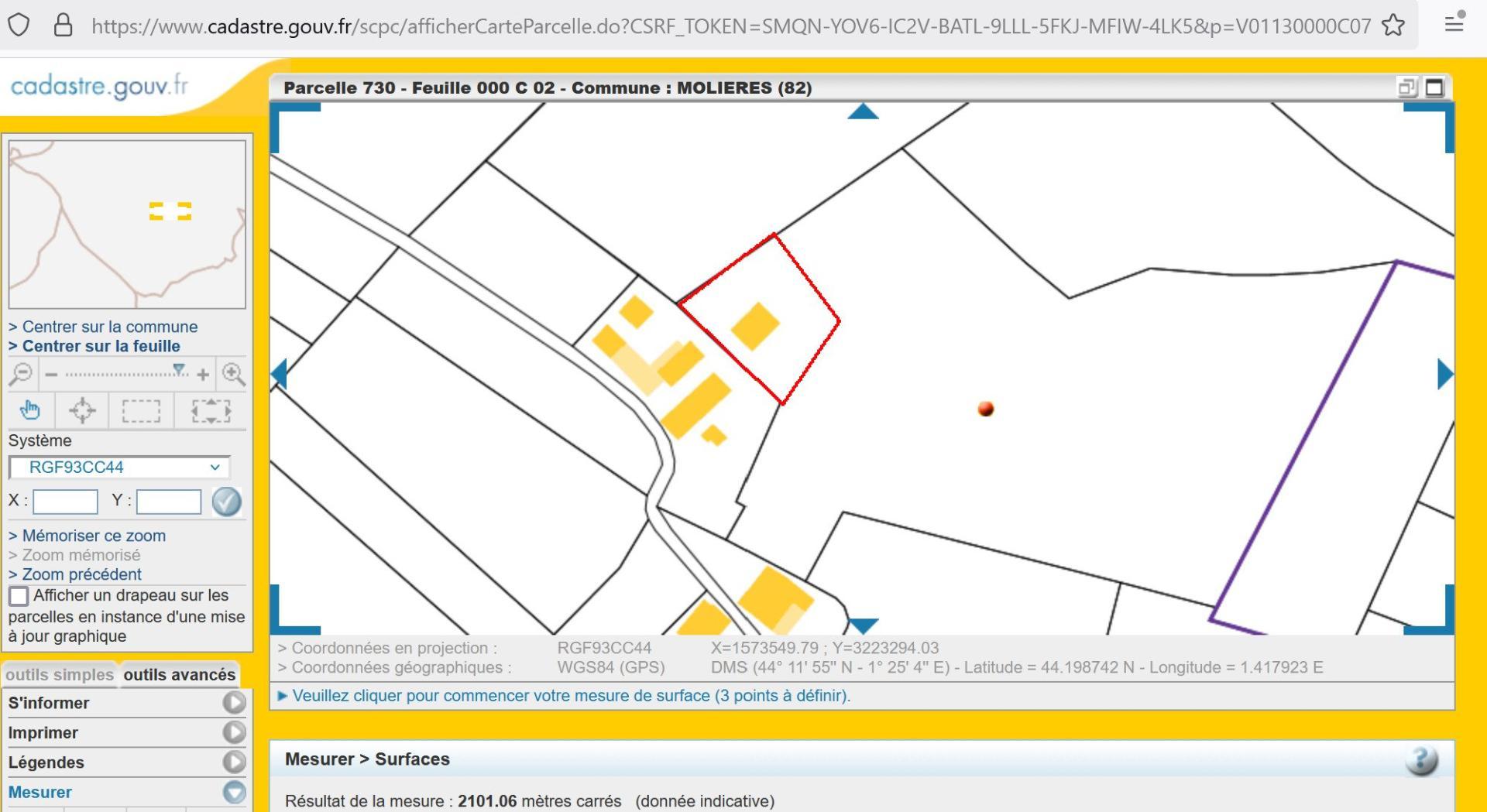The width and height of the screenshot is (1487, 812).
Task: Expand the Légendes section
Action: pos(234,762)
